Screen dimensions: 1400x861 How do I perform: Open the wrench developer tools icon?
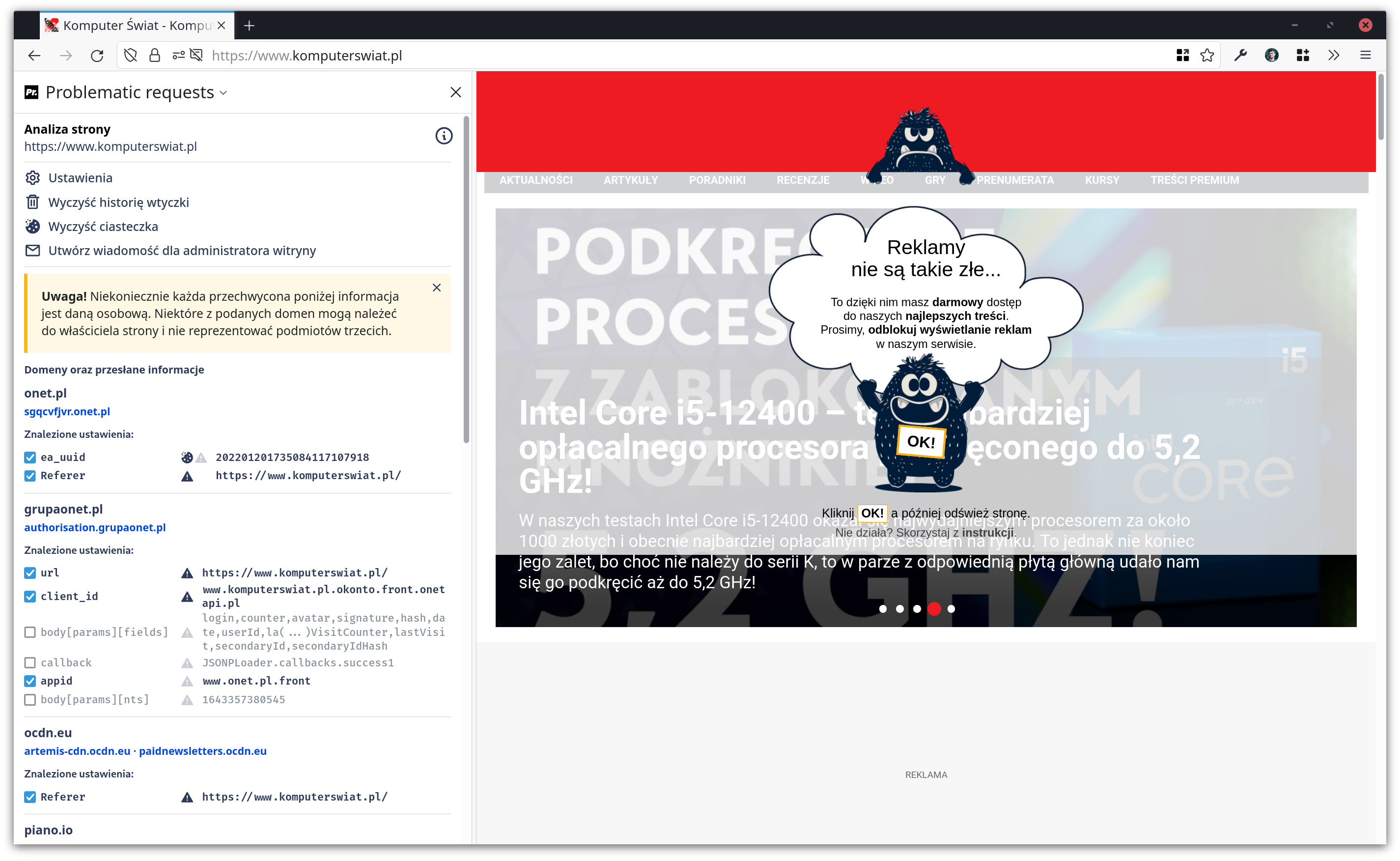click(1241, 55)
